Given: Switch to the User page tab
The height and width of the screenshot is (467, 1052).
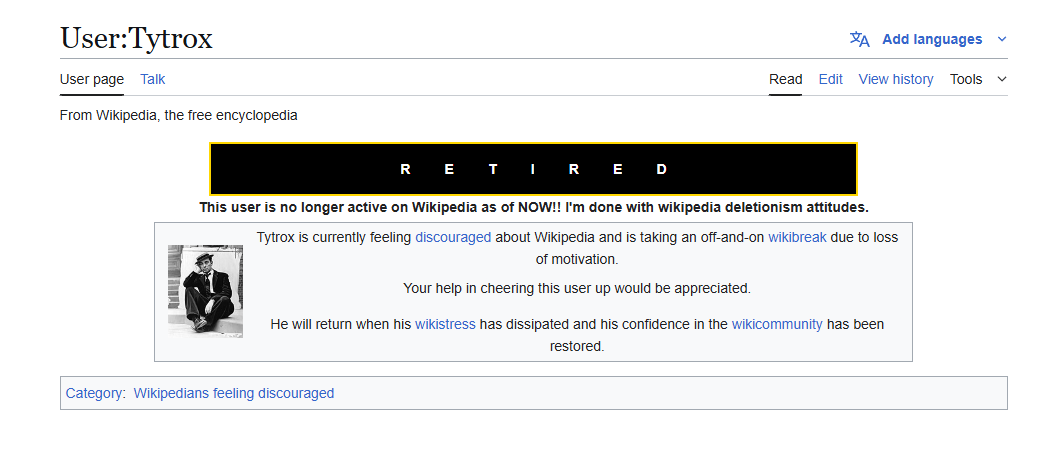Looking at the screenshot, I should click(92, 79).
